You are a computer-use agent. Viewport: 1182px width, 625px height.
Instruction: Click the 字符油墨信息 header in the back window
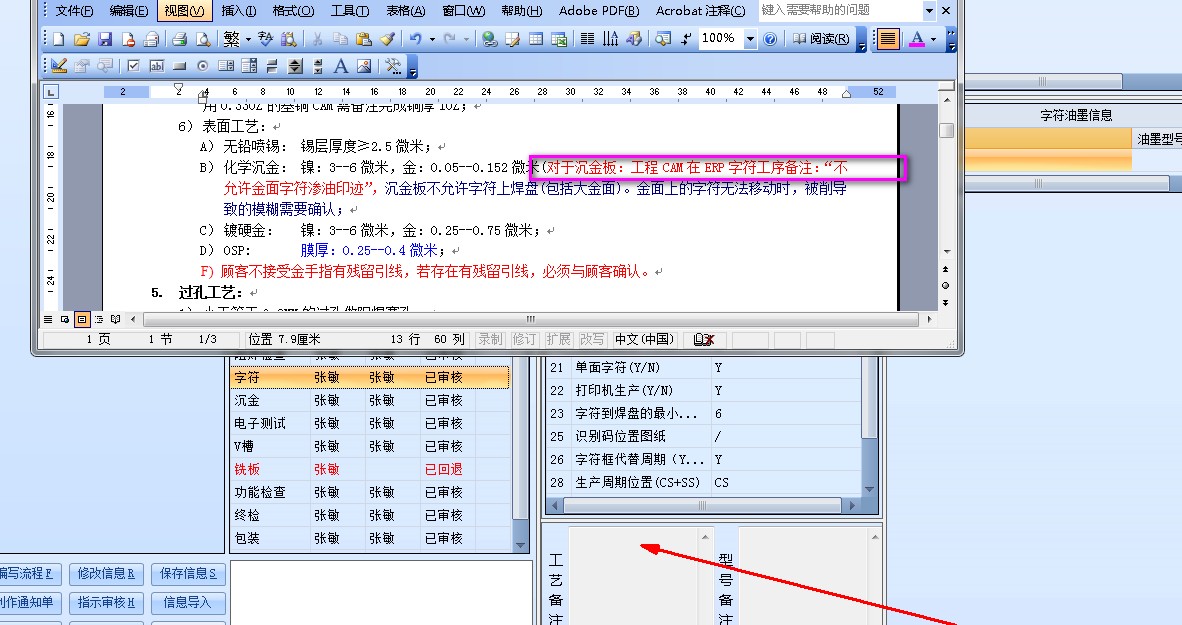point(1076,115)
